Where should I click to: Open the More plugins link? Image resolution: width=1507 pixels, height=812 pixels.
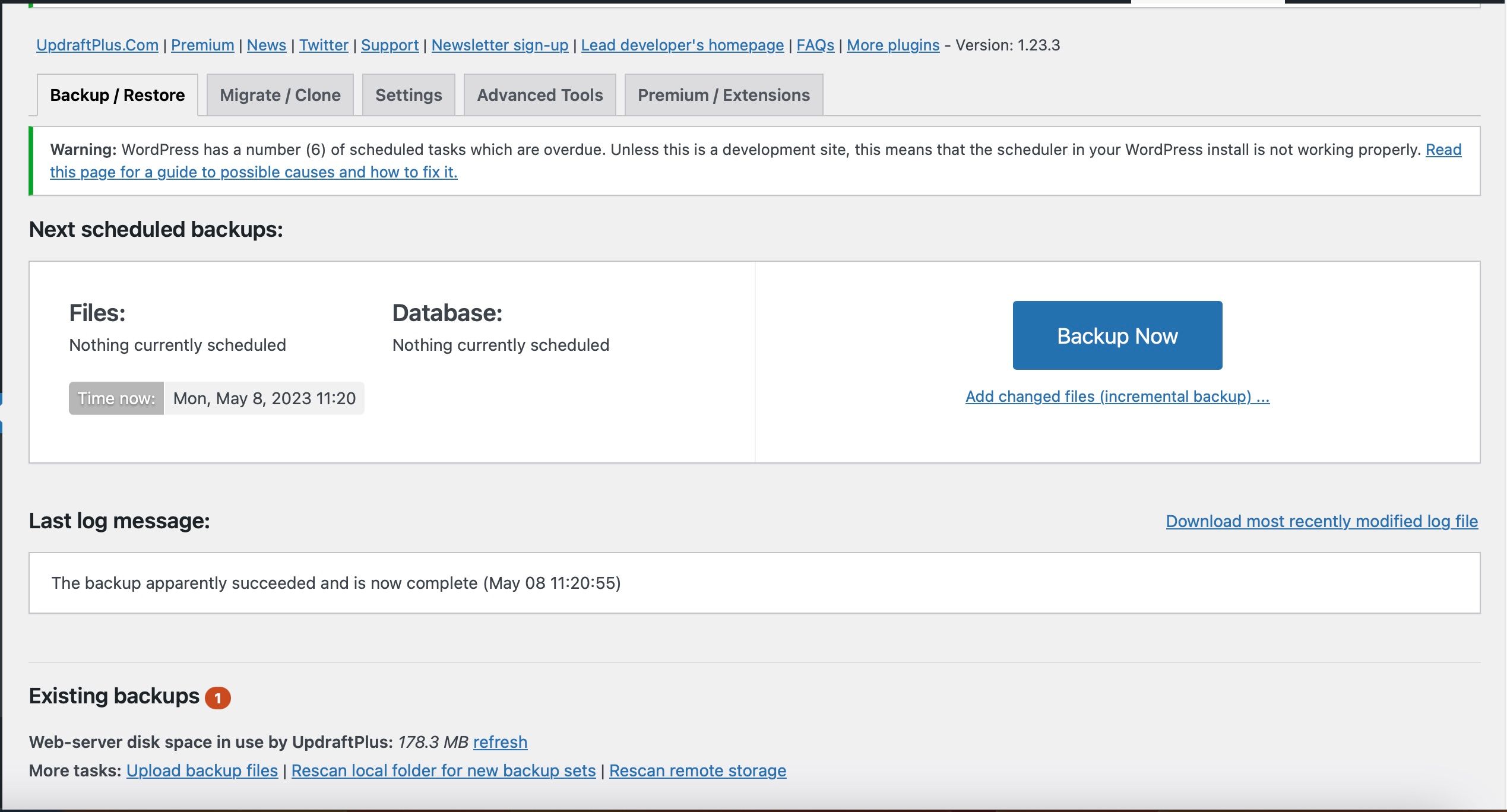pos(892,45)
